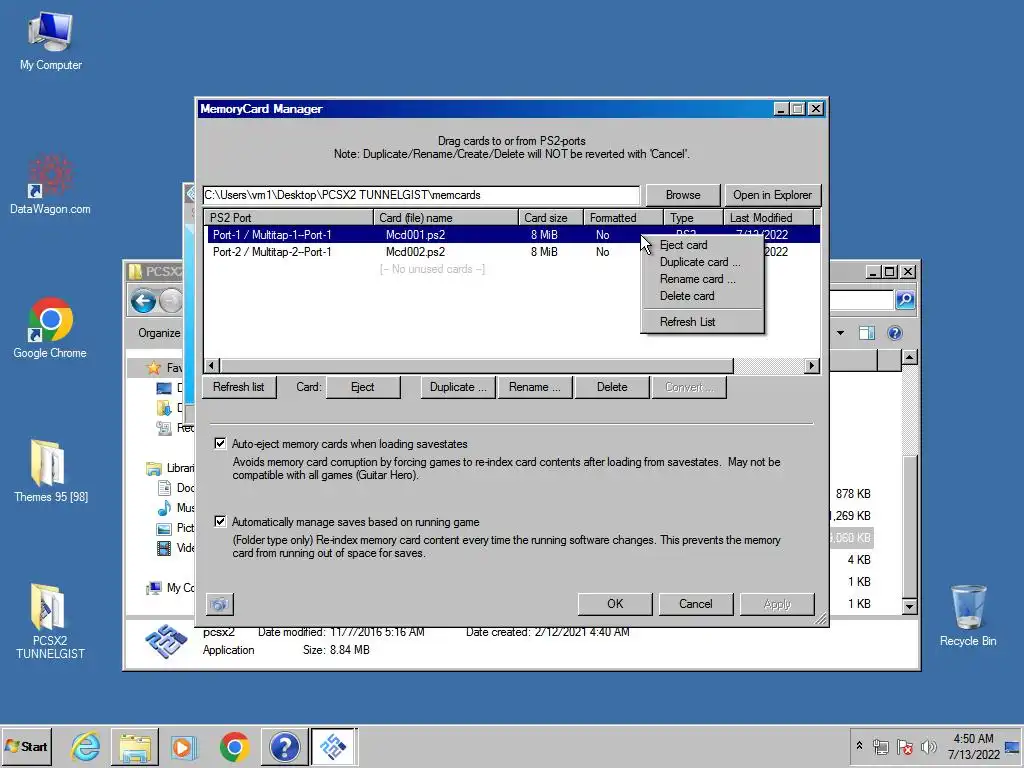Click Cancel in MemoryCard Manager
The height and width of the screenshot is (768, 1024).
pos(696,604)
